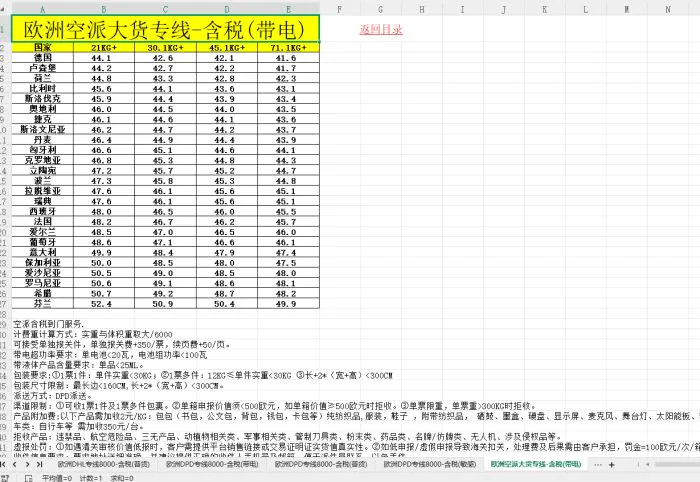This screenshot has width=700, height=482.
Task: Select the 71.1KG+ header cell
Action: (288, 47)
